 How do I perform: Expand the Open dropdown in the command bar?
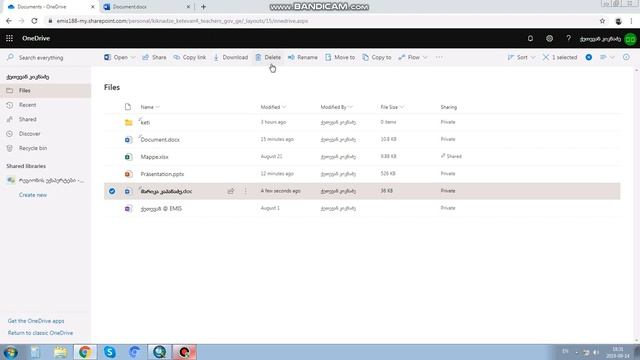(133, 58)
